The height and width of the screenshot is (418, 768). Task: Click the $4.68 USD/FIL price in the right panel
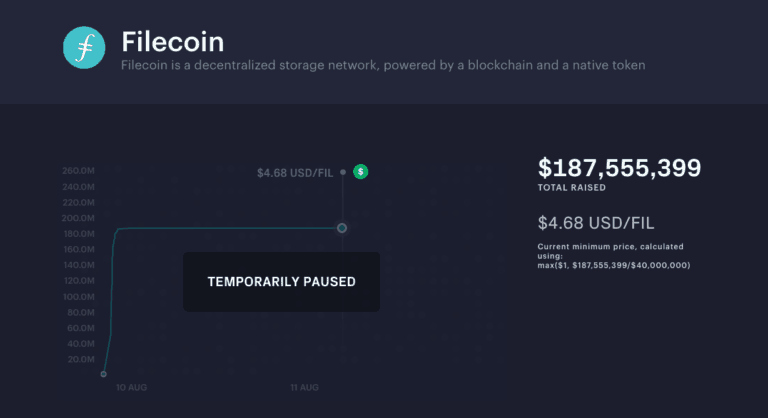coord(596,222)
